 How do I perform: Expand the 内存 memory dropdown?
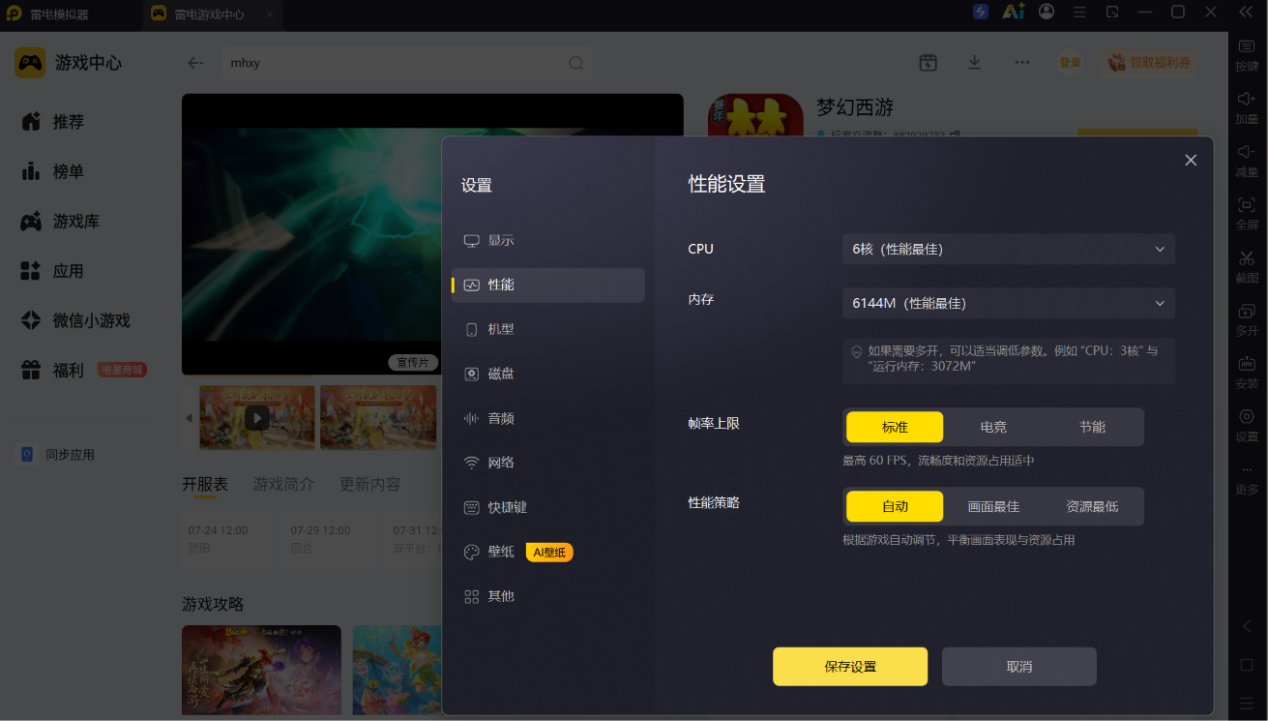click(1008, 303)
